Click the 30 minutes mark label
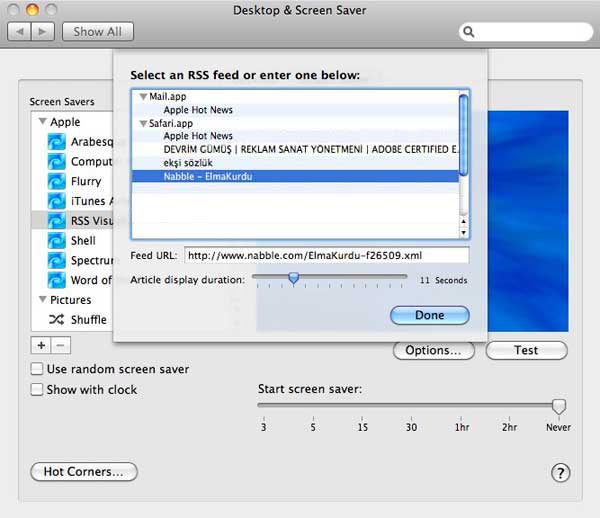600x518 pixels. point(411,427)
